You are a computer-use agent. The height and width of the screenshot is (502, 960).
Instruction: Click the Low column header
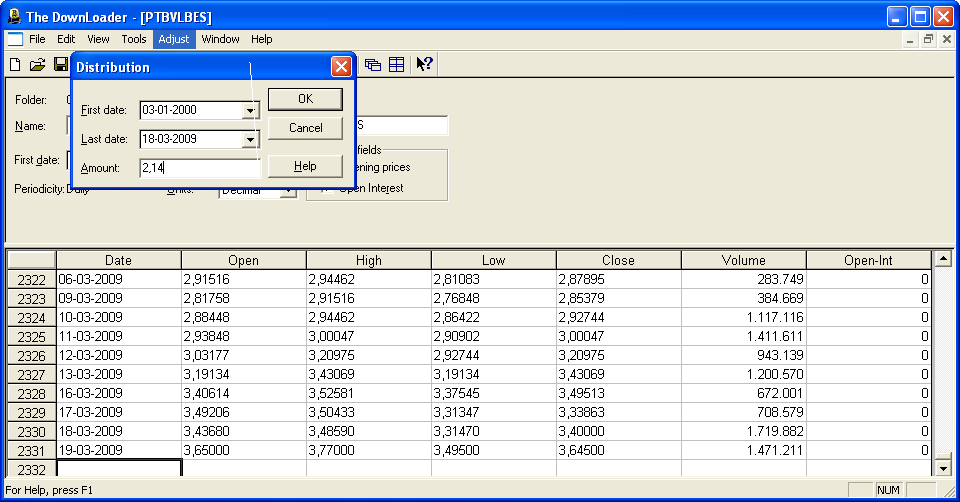[493, 260]
